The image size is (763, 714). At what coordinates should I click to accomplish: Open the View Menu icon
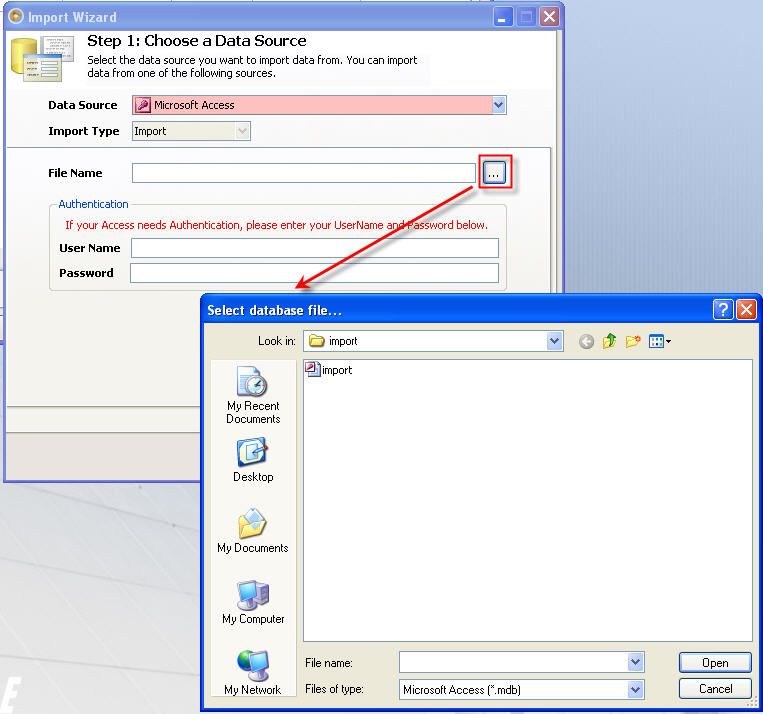point(659,342)
